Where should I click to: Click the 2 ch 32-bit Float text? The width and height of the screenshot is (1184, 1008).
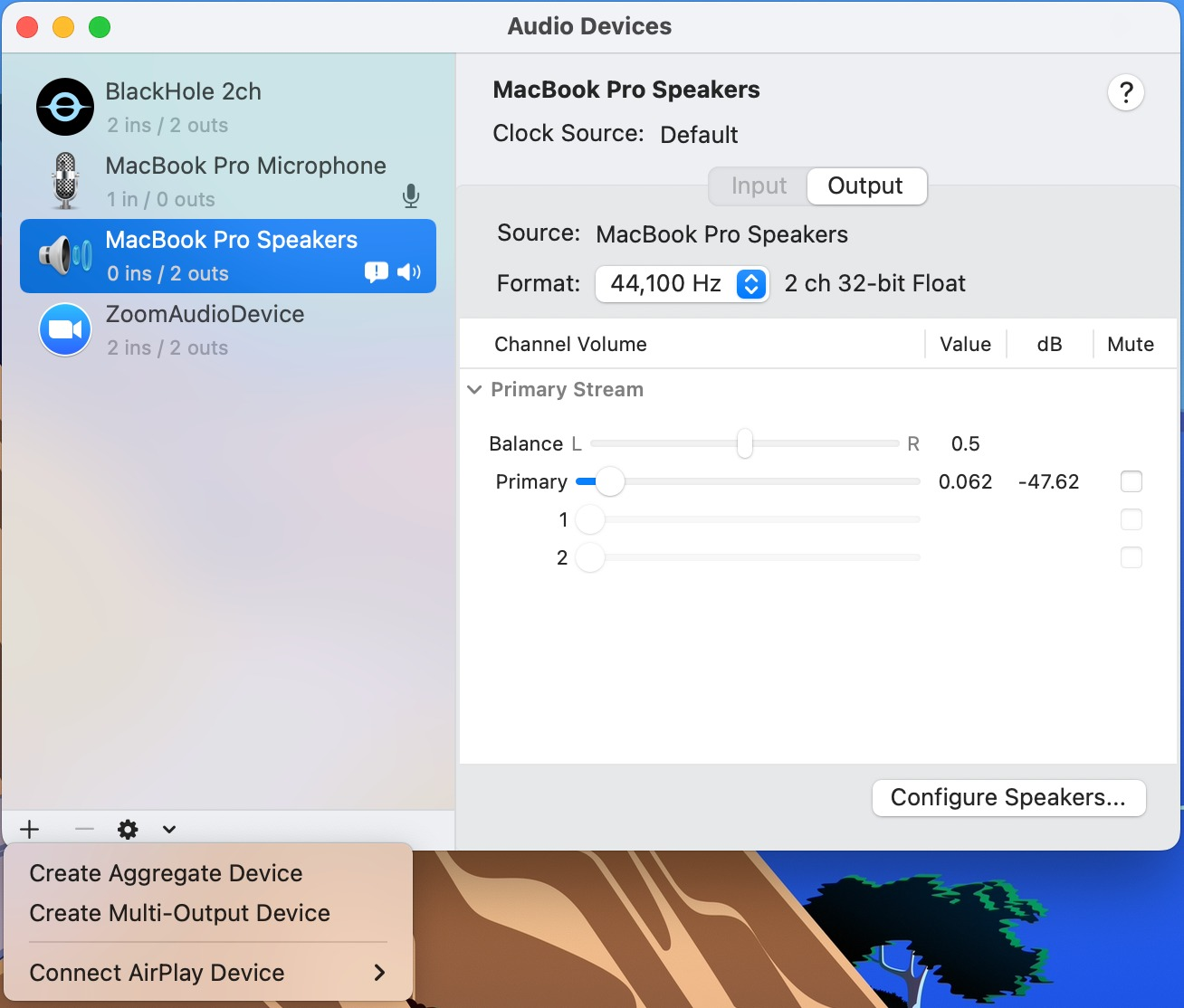pyautogui.click(x=874, y=284)
